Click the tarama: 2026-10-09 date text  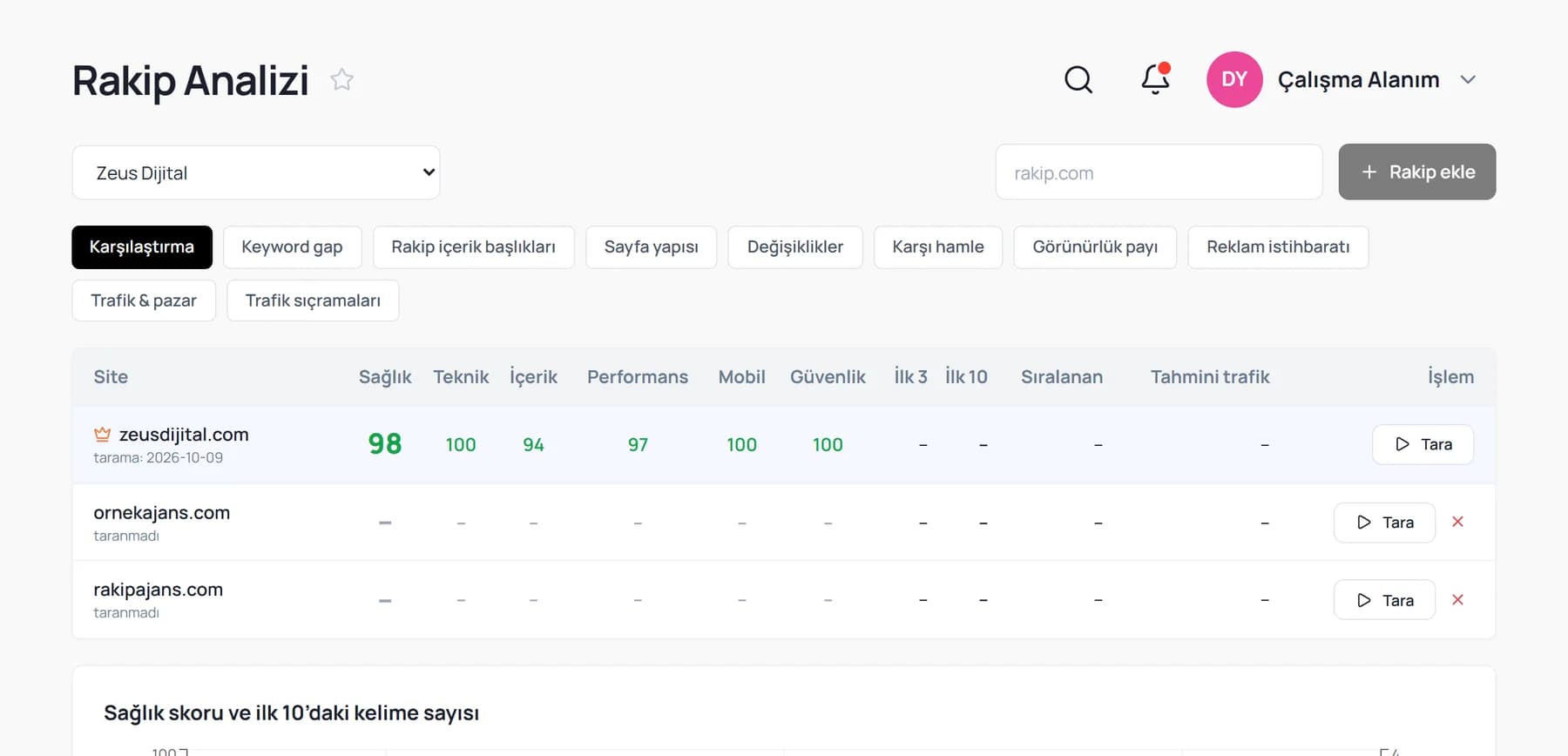[x=159, y=458]
